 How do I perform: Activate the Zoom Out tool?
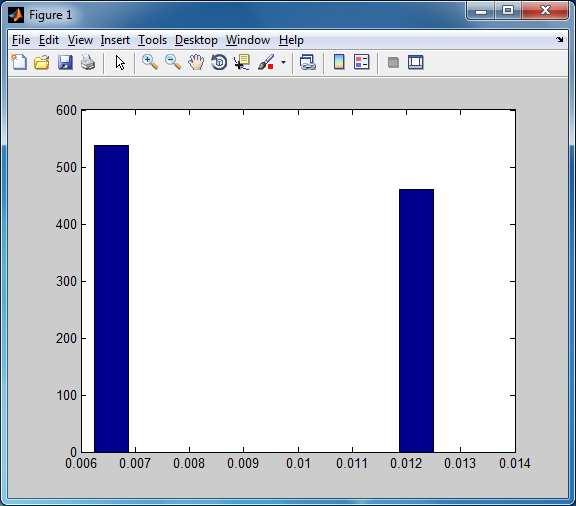point(173,62)
